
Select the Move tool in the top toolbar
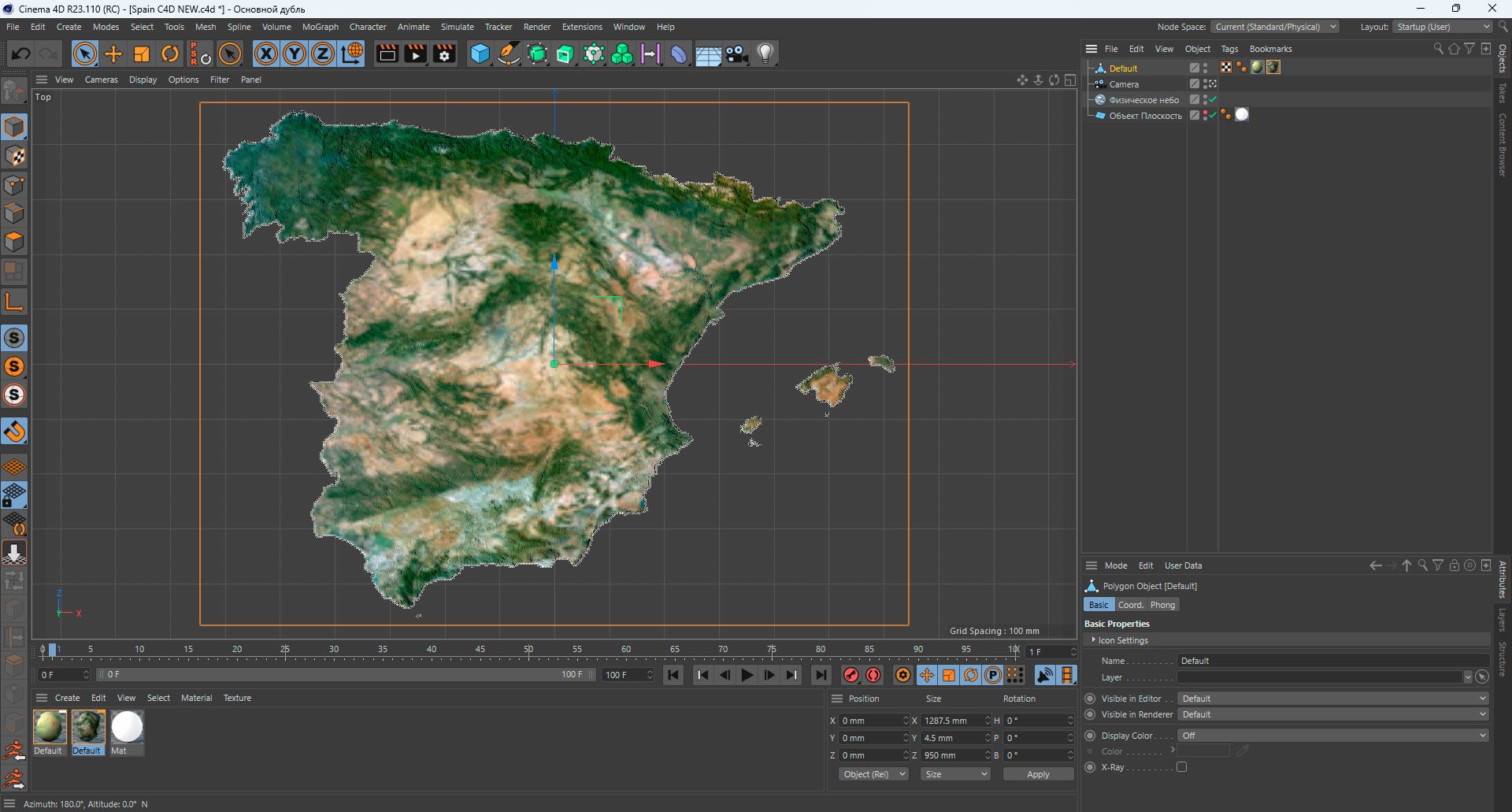113,54
